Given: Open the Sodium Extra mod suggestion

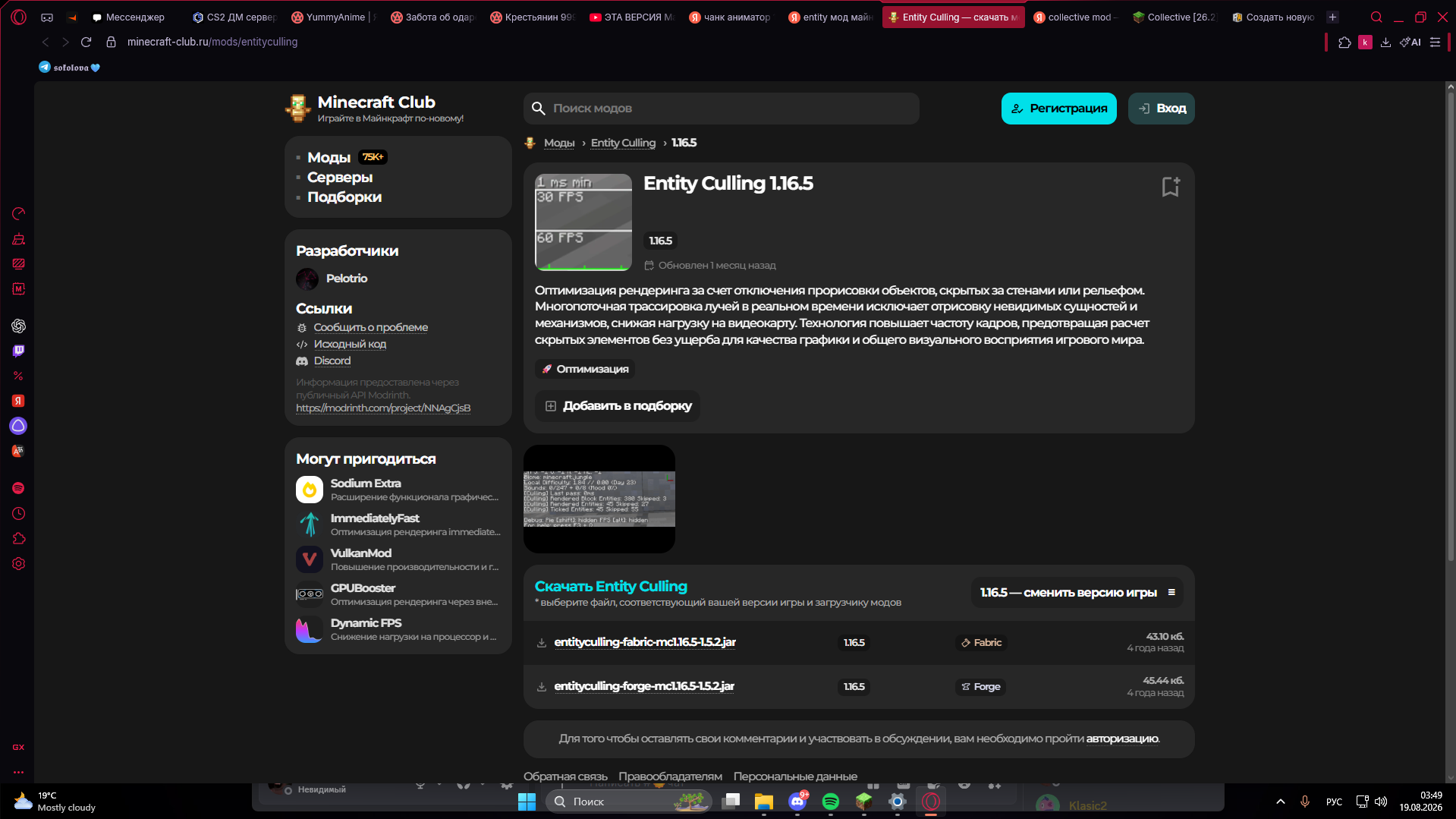Looking at the screenshot, I should click(x=398, y=490).
